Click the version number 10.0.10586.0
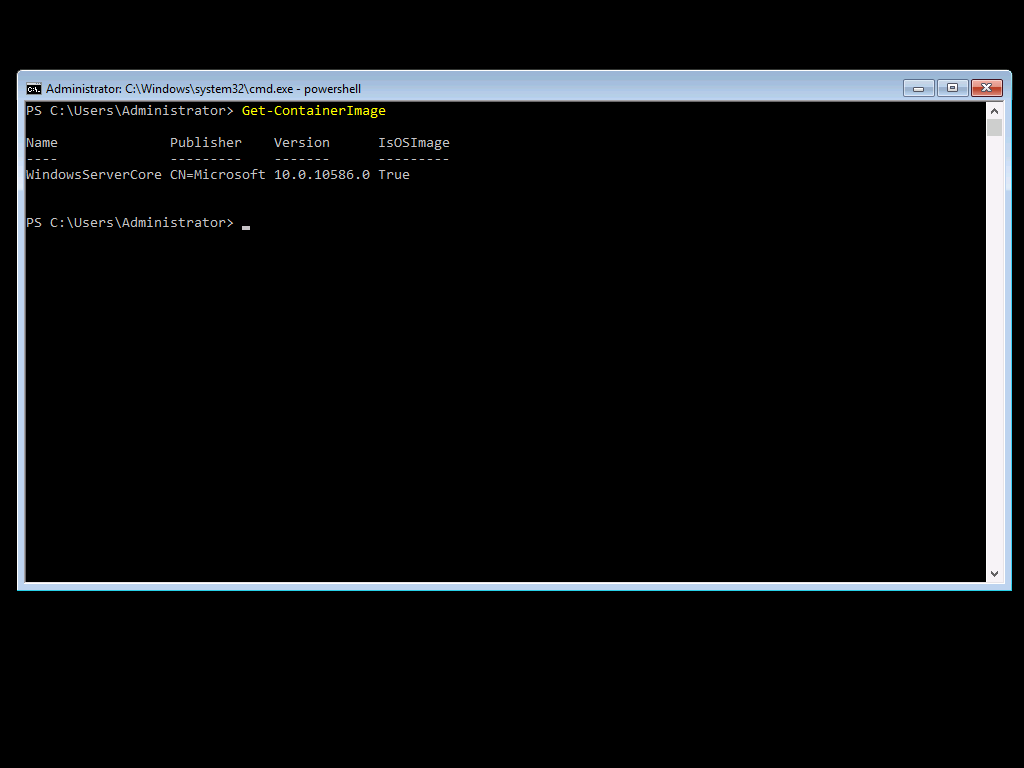Viewport: 1024px width, 768px height. click(321, 174)
